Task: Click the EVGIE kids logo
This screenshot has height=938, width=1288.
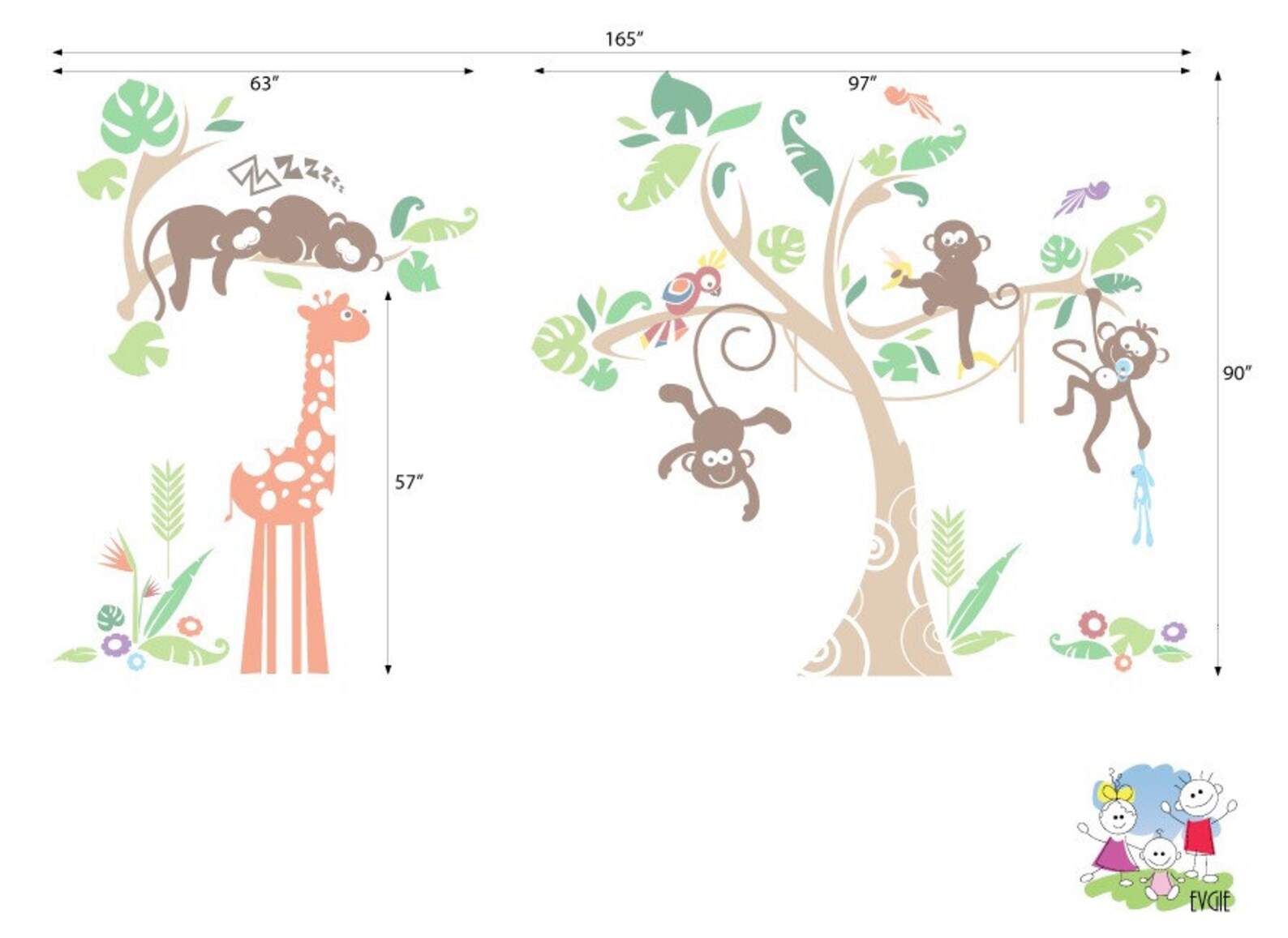Action: pyautogui.click(x=1157, y=839)
